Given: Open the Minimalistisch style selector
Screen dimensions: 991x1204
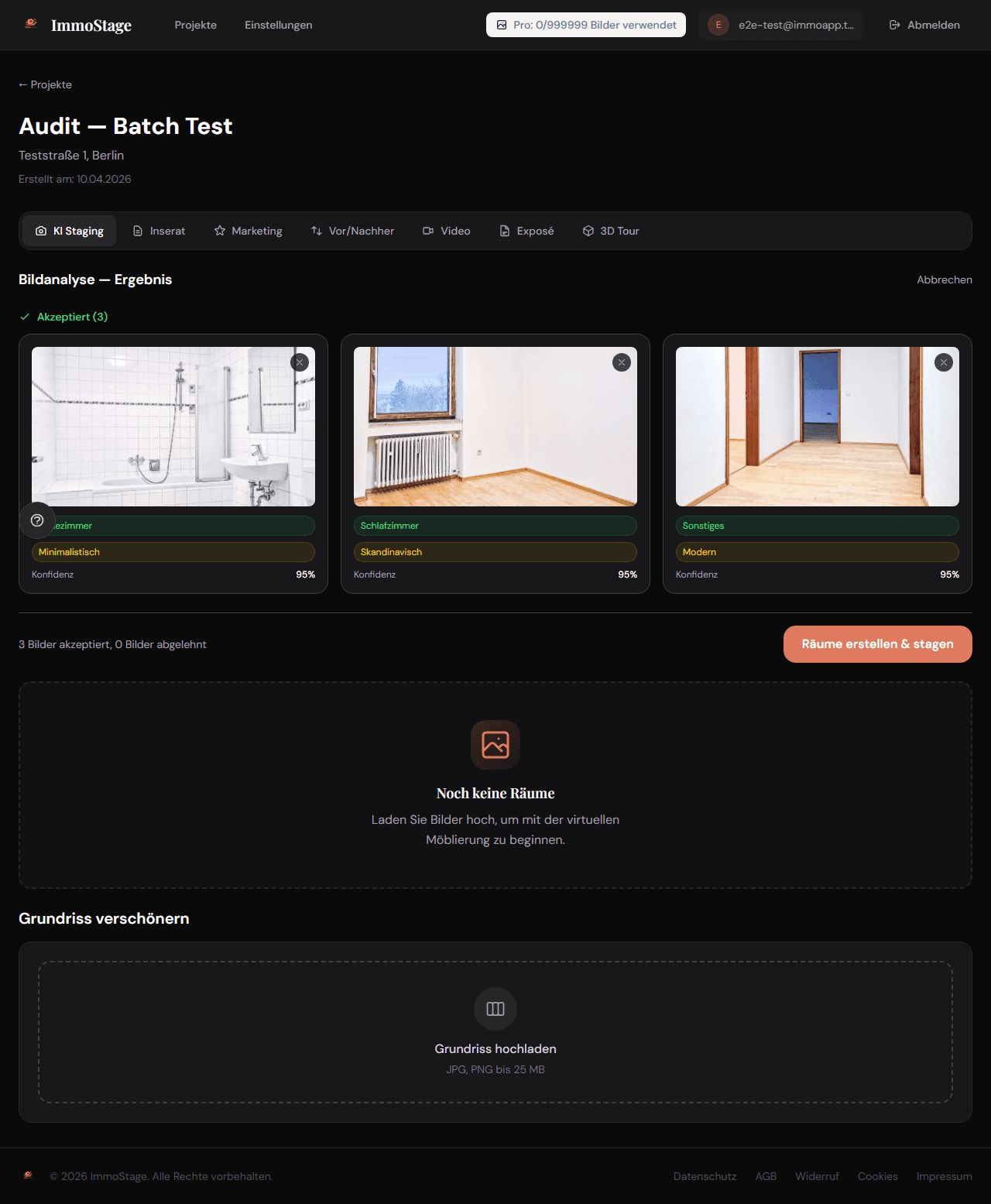Looking at the screenshot, I should coord(173,551).
